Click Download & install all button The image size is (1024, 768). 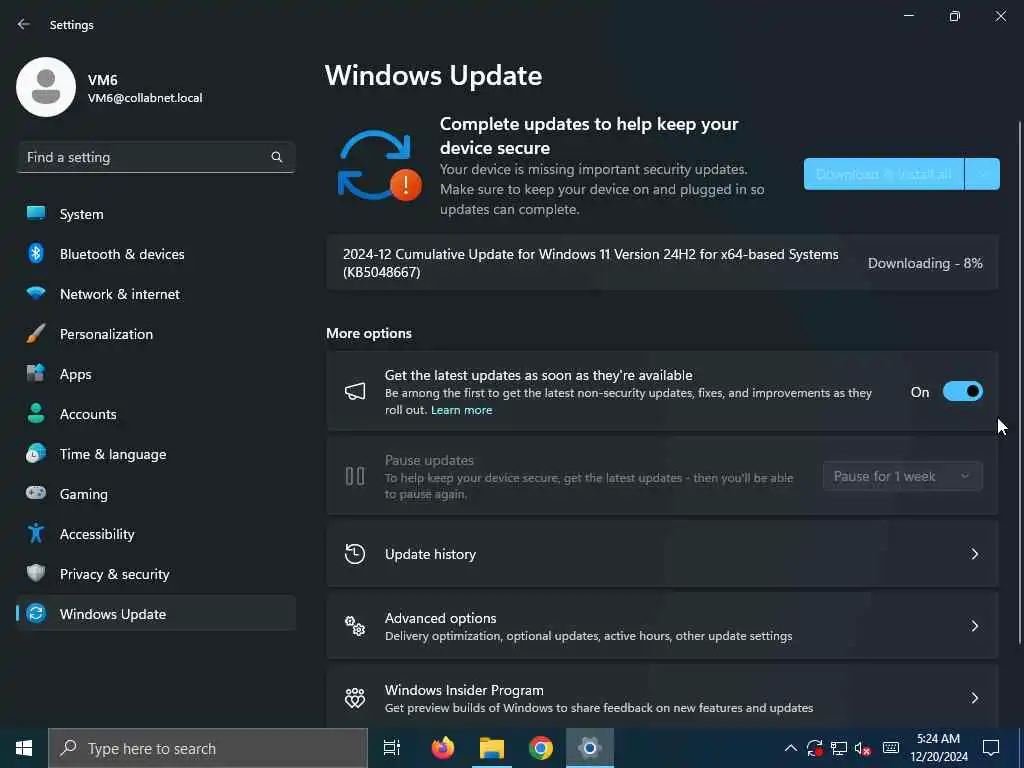click(x=884, y=174)
